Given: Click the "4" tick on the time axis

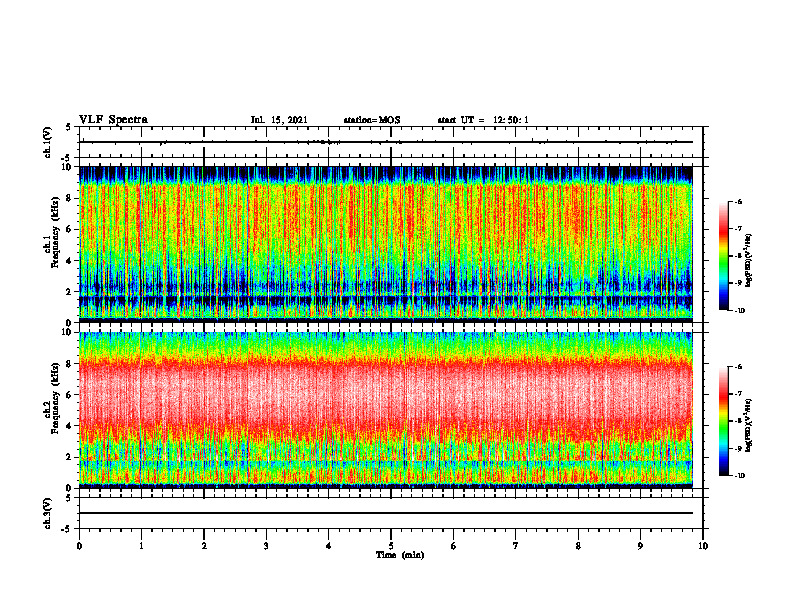Looking at the screenshot, I should [329, 546].
